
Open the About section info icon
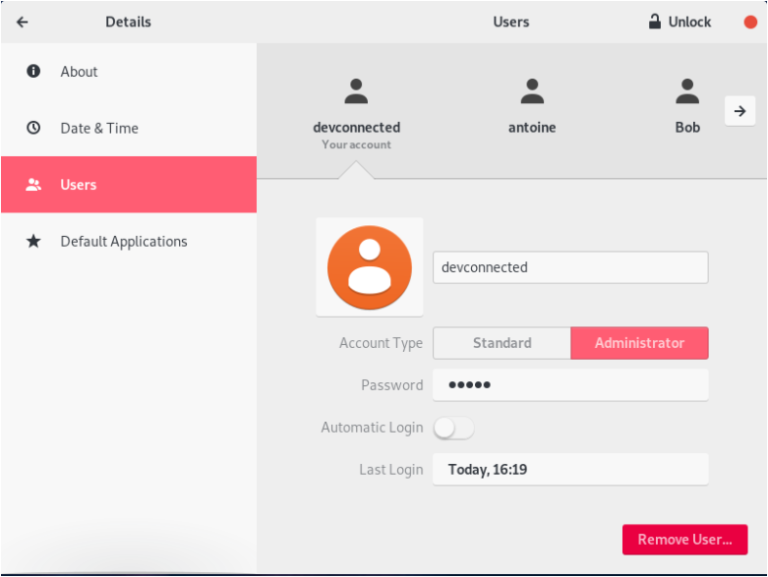coord(33,71)
